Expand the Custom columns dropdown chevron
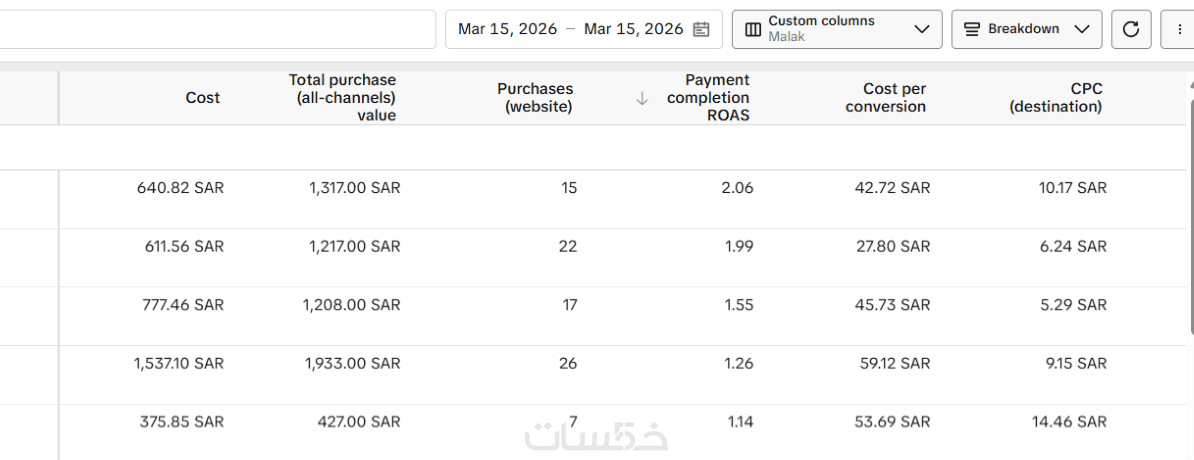This screenshot has height=460, width=1194. coord(922,29)
